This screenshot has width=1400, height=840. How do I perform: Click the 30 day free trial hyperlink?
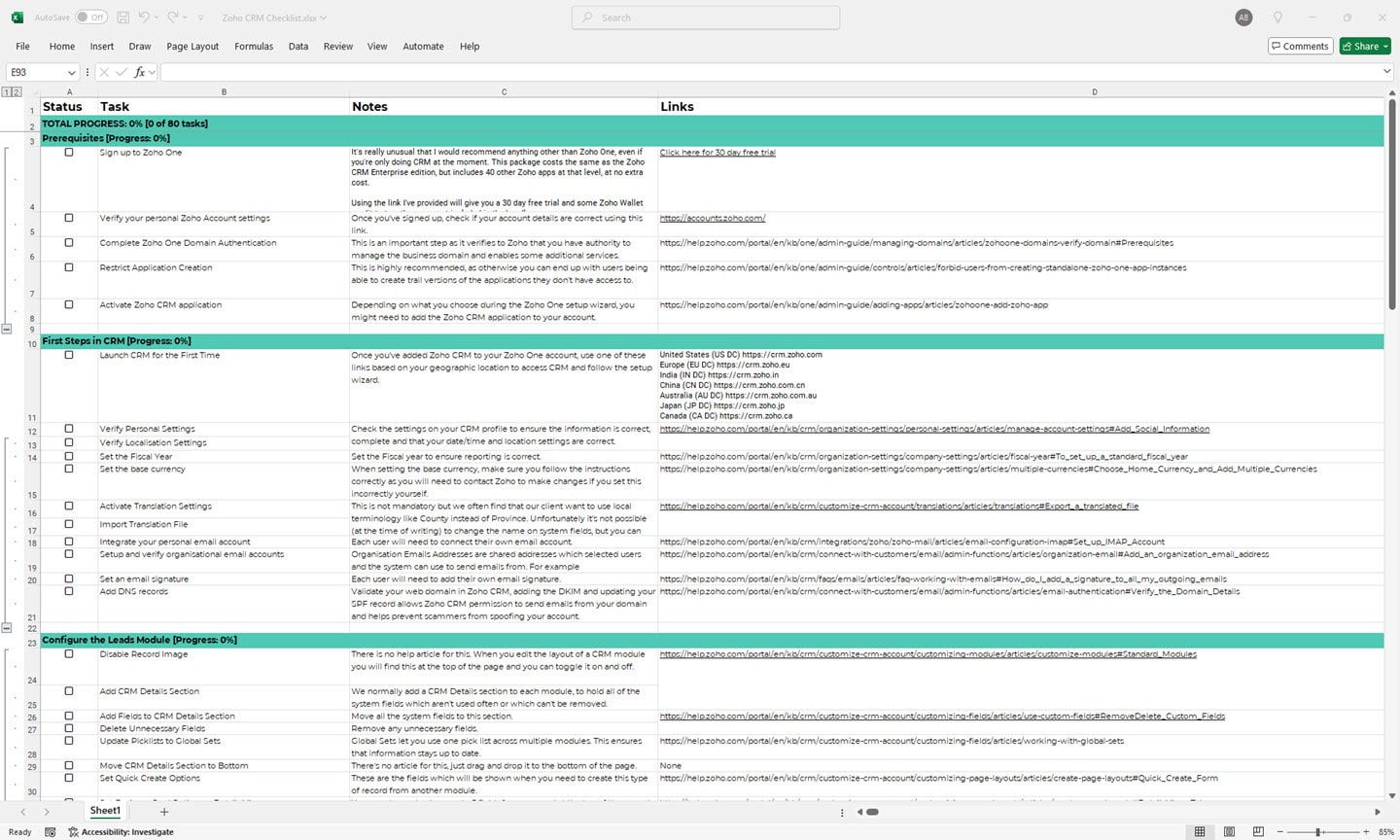[x=717, y=153]
